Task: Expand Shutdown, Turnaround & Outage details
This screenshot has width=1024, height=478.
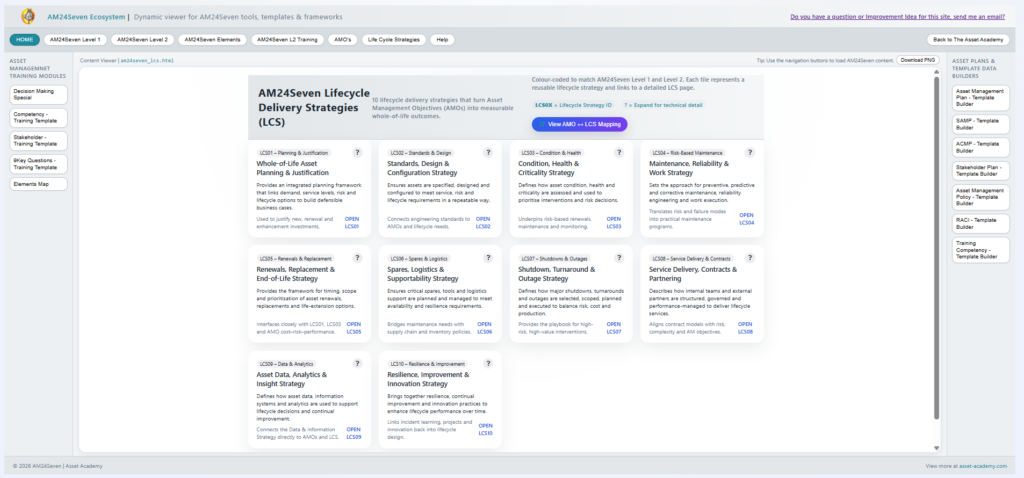Action: tap(619, 259)
